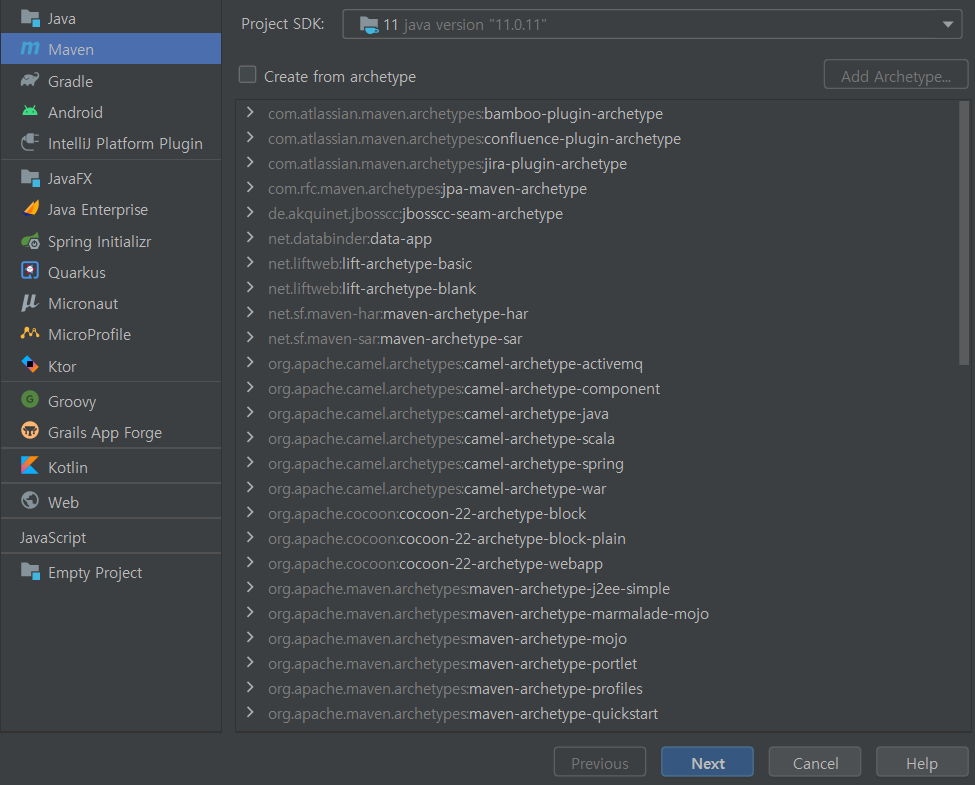Select camel-archetype-scala row

point(598,439)
